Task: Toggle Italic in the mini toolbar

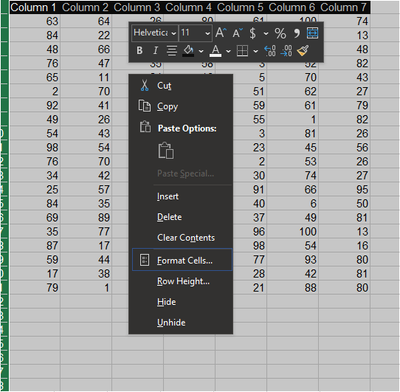Action: [155, 51]
